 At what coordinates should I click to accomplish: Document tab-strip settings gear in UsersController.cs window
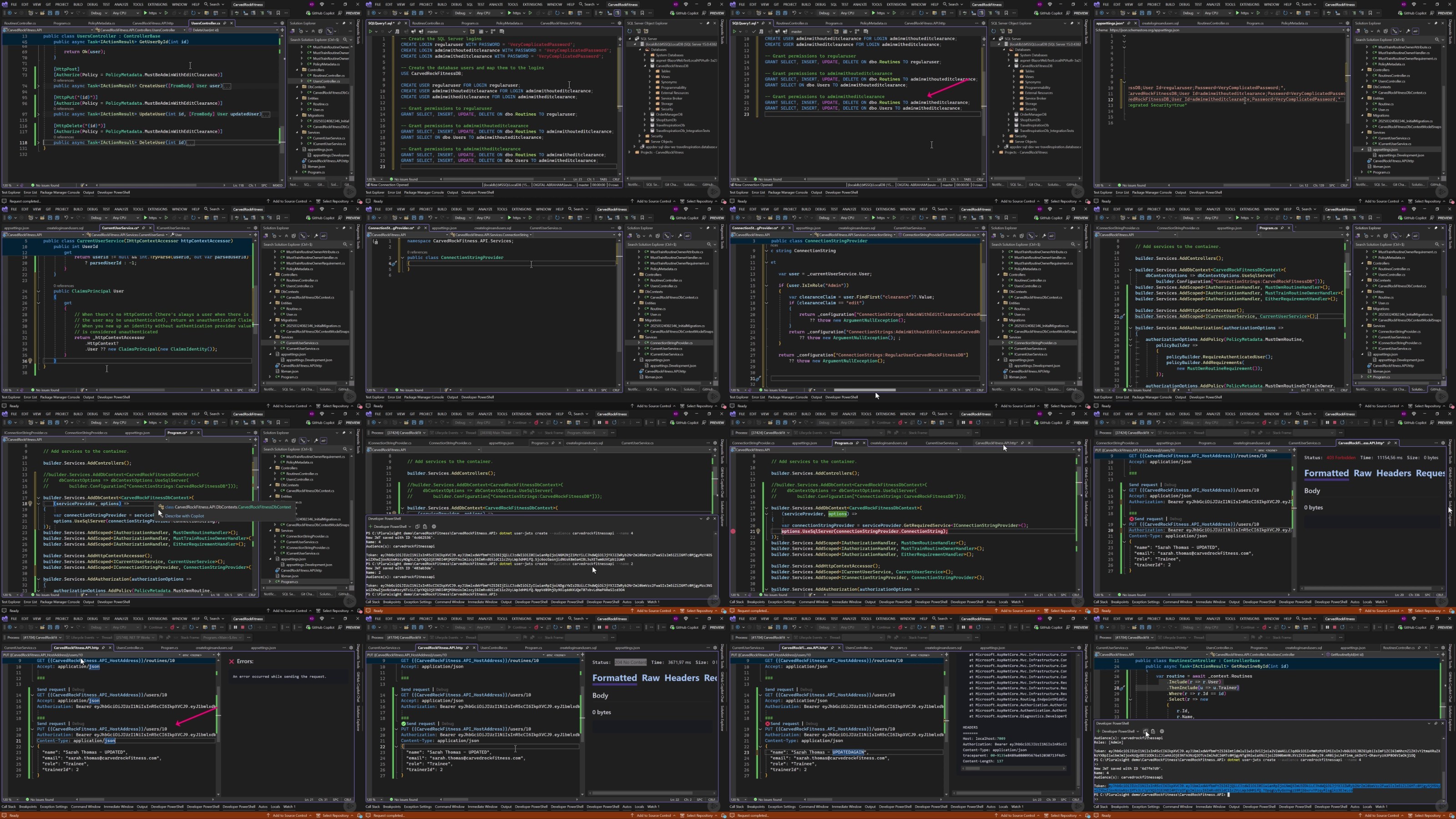point(283,23)
